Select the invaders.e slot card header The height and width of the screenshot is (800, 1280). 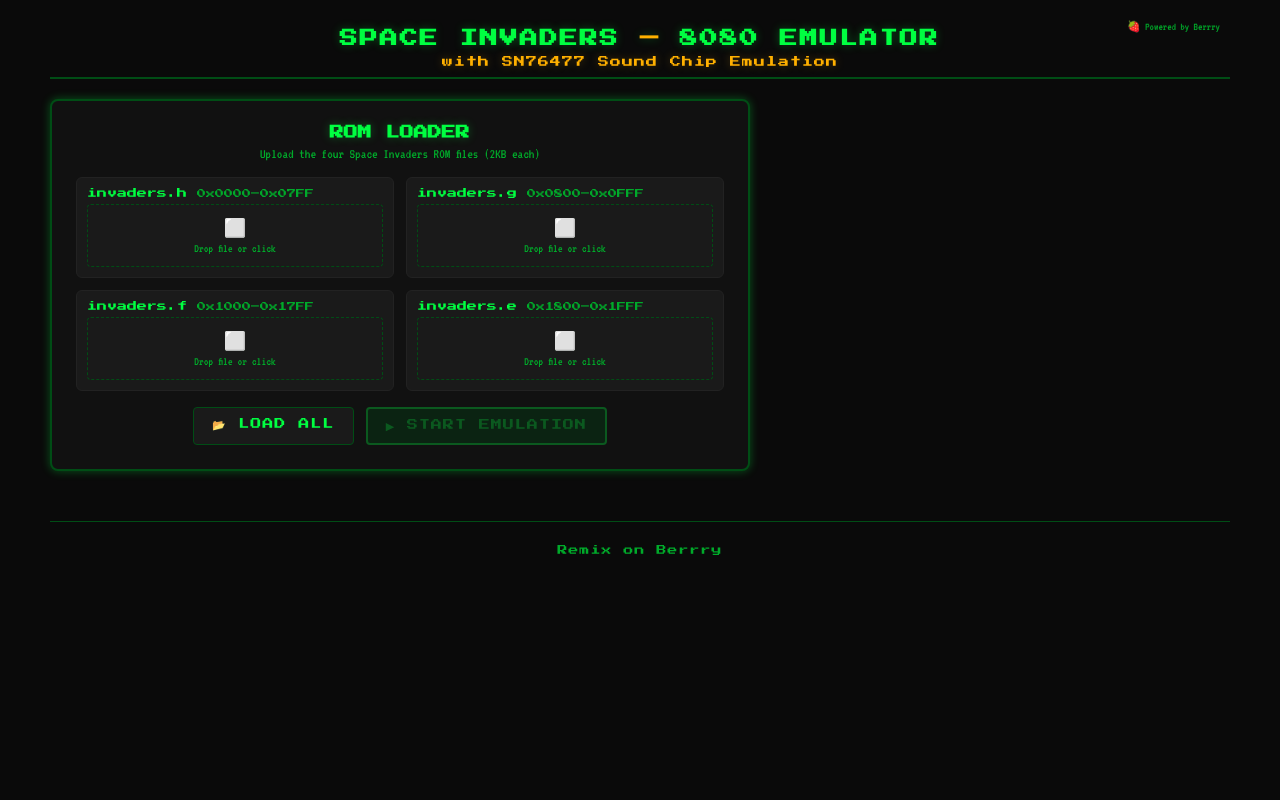click(x=531, y=306)
